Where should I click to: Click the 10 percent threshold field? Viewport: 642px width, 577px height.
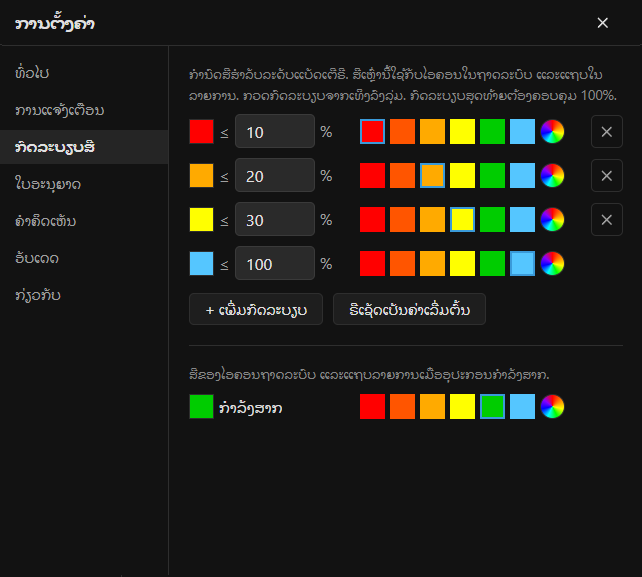(x=275, y=131)
